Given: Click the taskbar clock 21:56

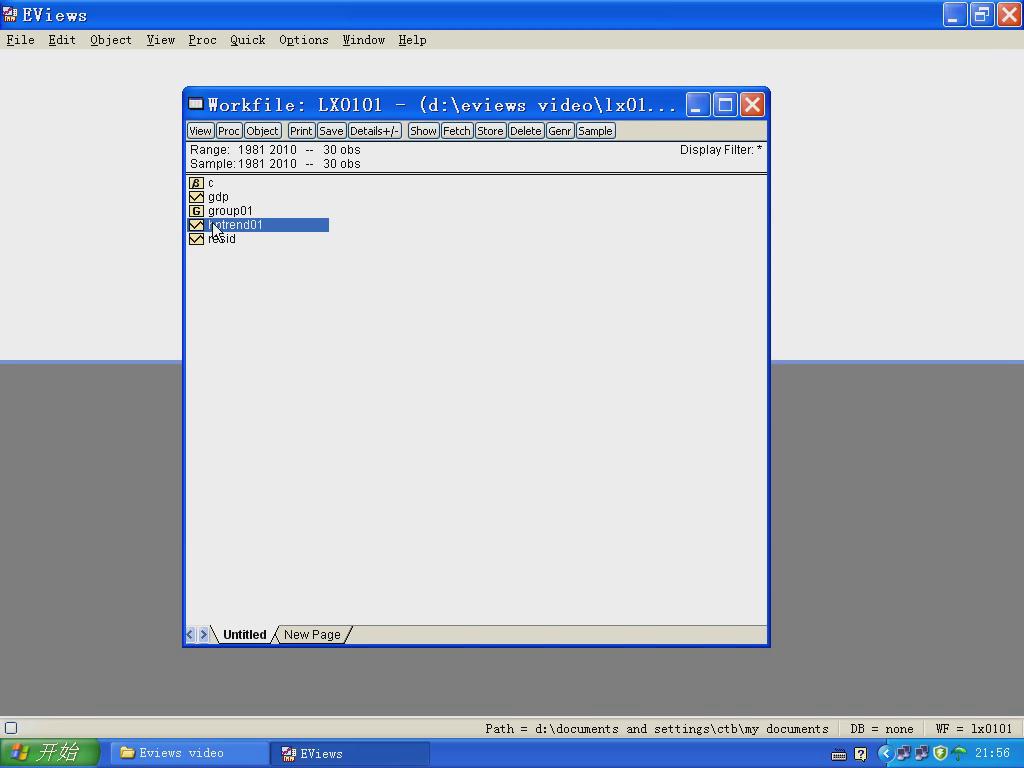Looking at the screenshot, I should [992, 754].
